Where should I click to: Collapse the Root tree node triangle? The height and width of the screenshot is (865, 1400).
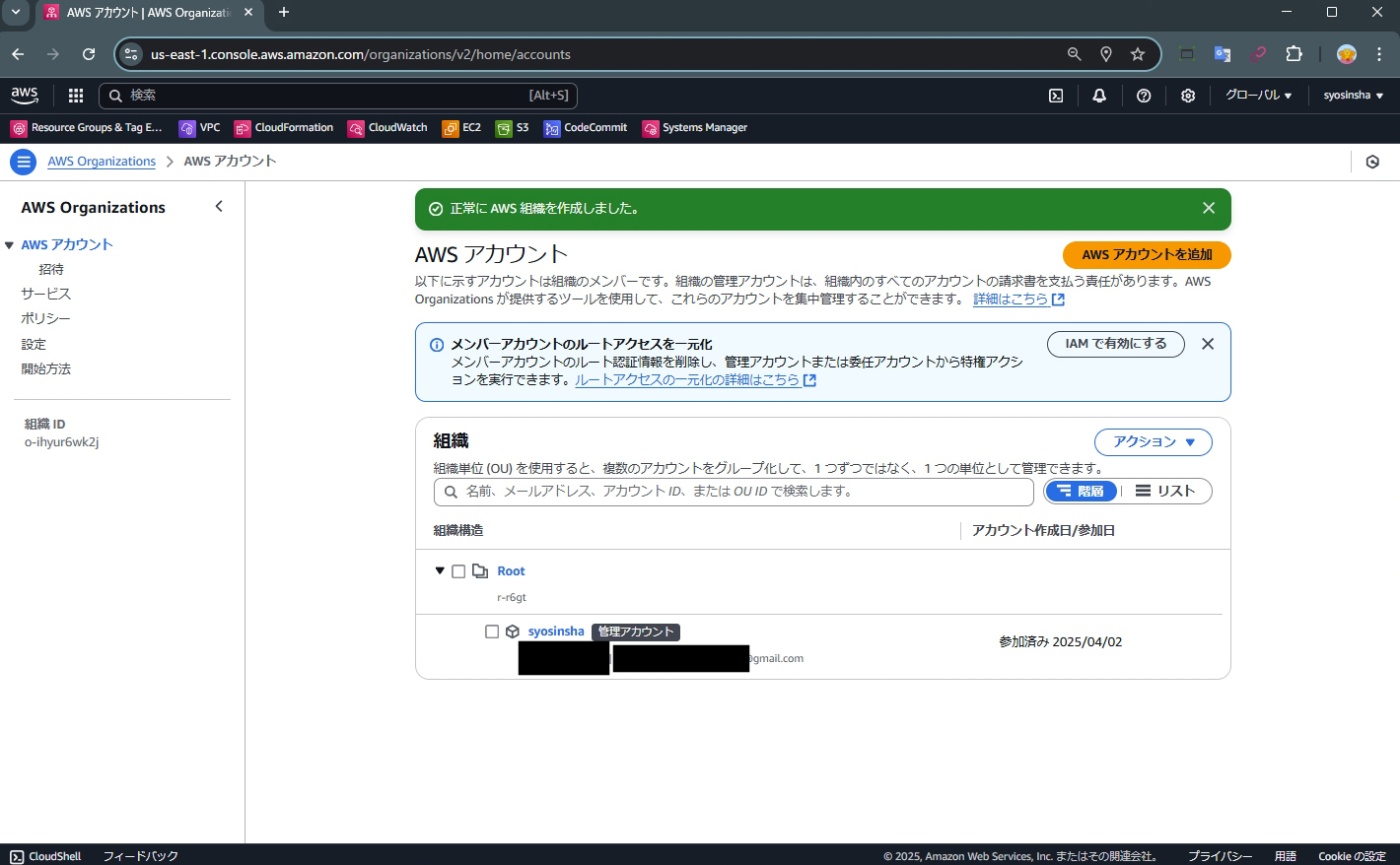point(439,571)
